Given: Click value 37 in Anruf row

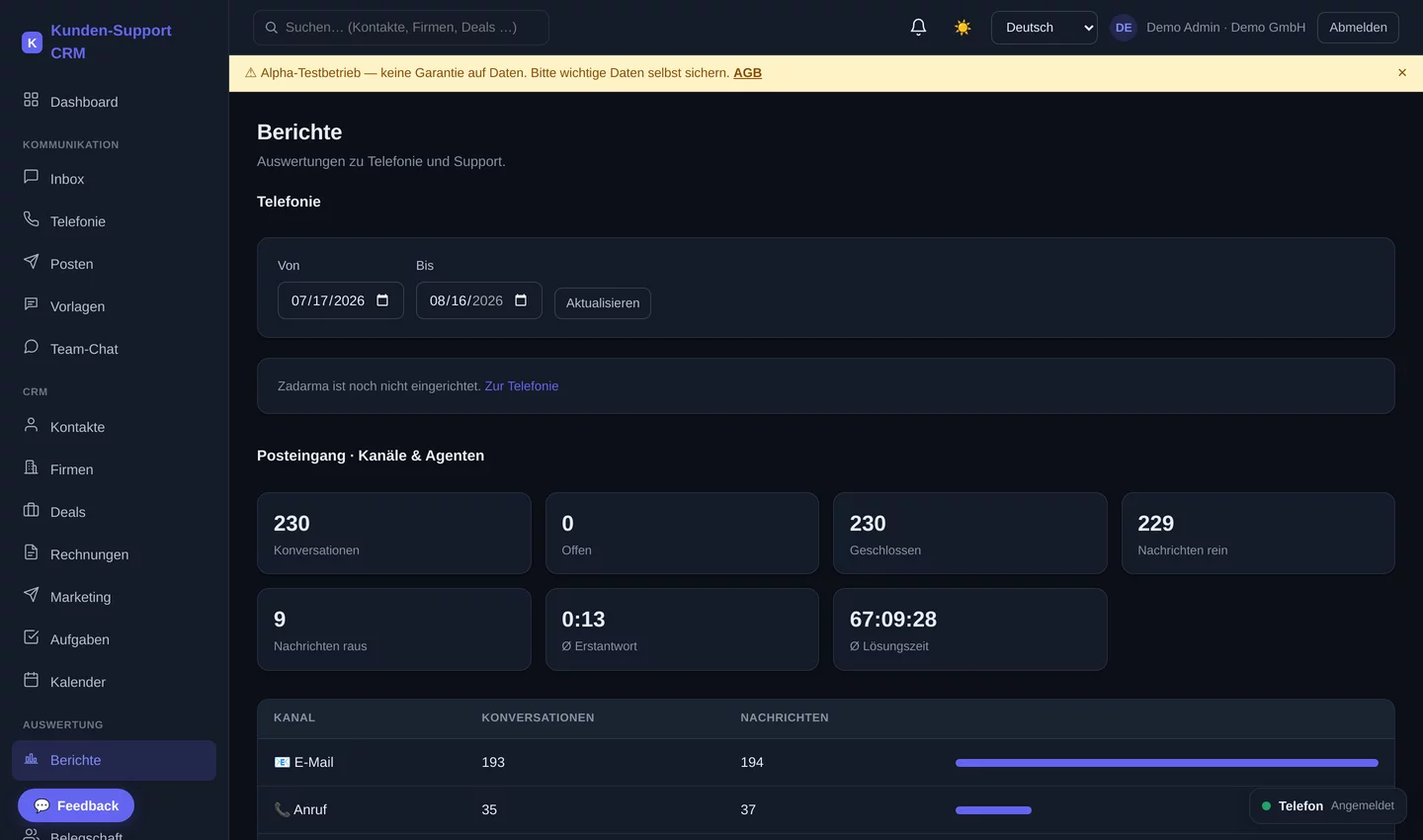Looking at the screenshot, I should (x=748, y=809).
